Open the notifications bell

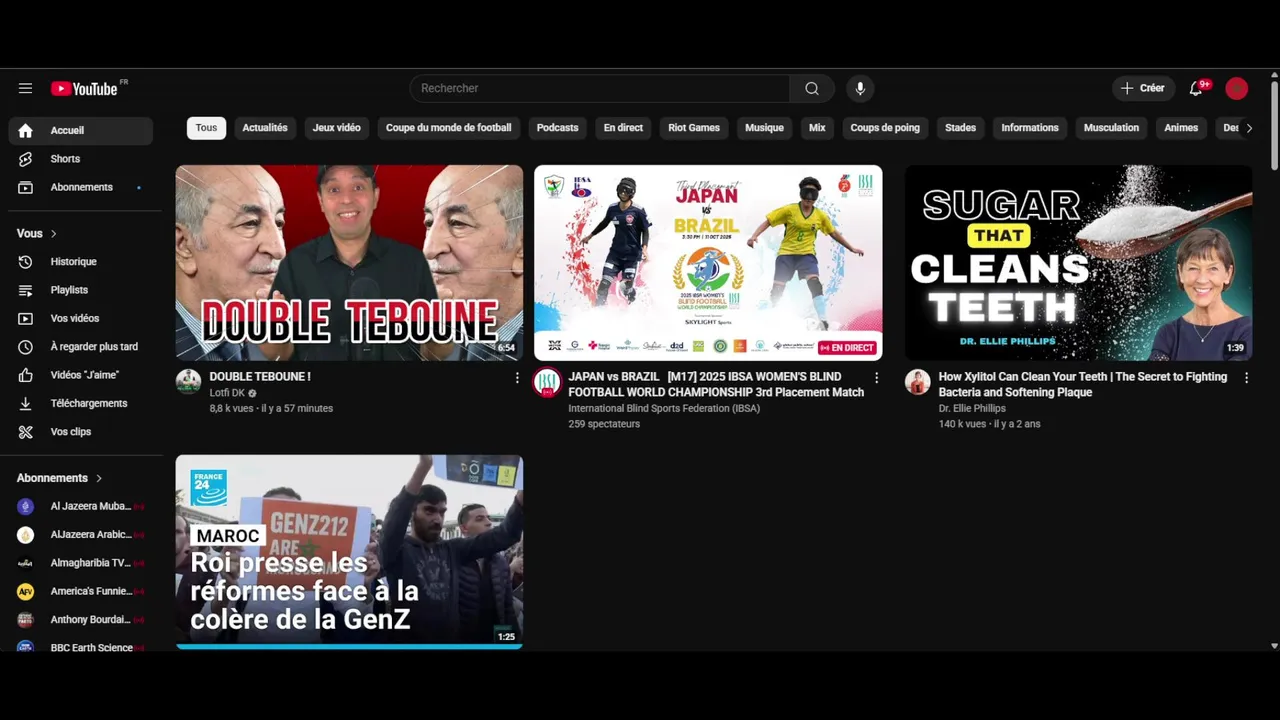[x=1196, y=88]
